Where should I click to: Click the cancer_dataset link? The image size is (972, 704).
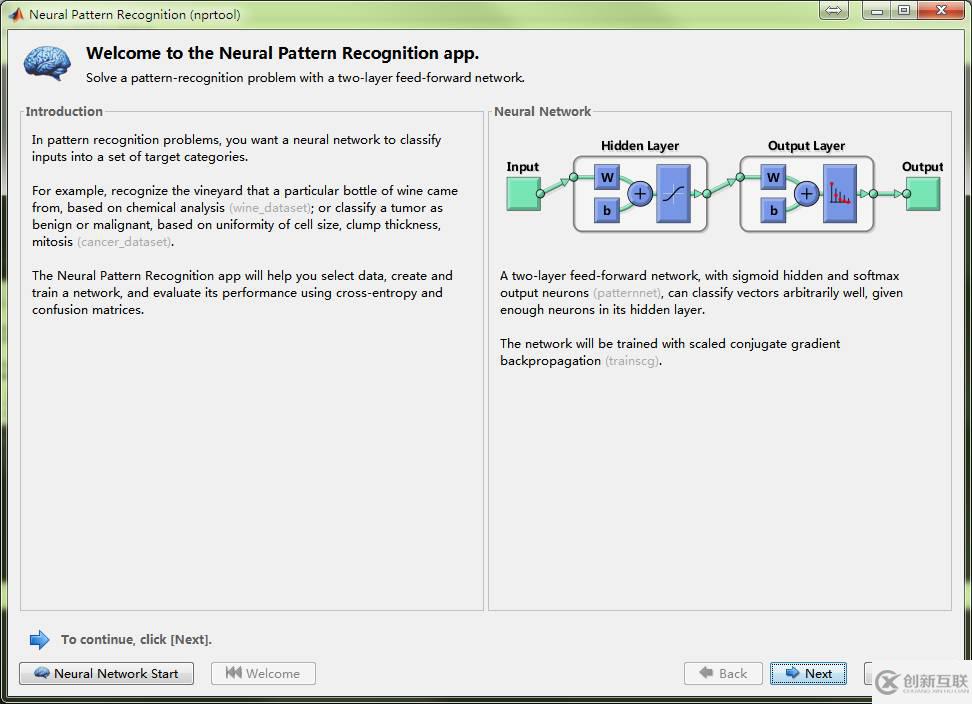124,242
